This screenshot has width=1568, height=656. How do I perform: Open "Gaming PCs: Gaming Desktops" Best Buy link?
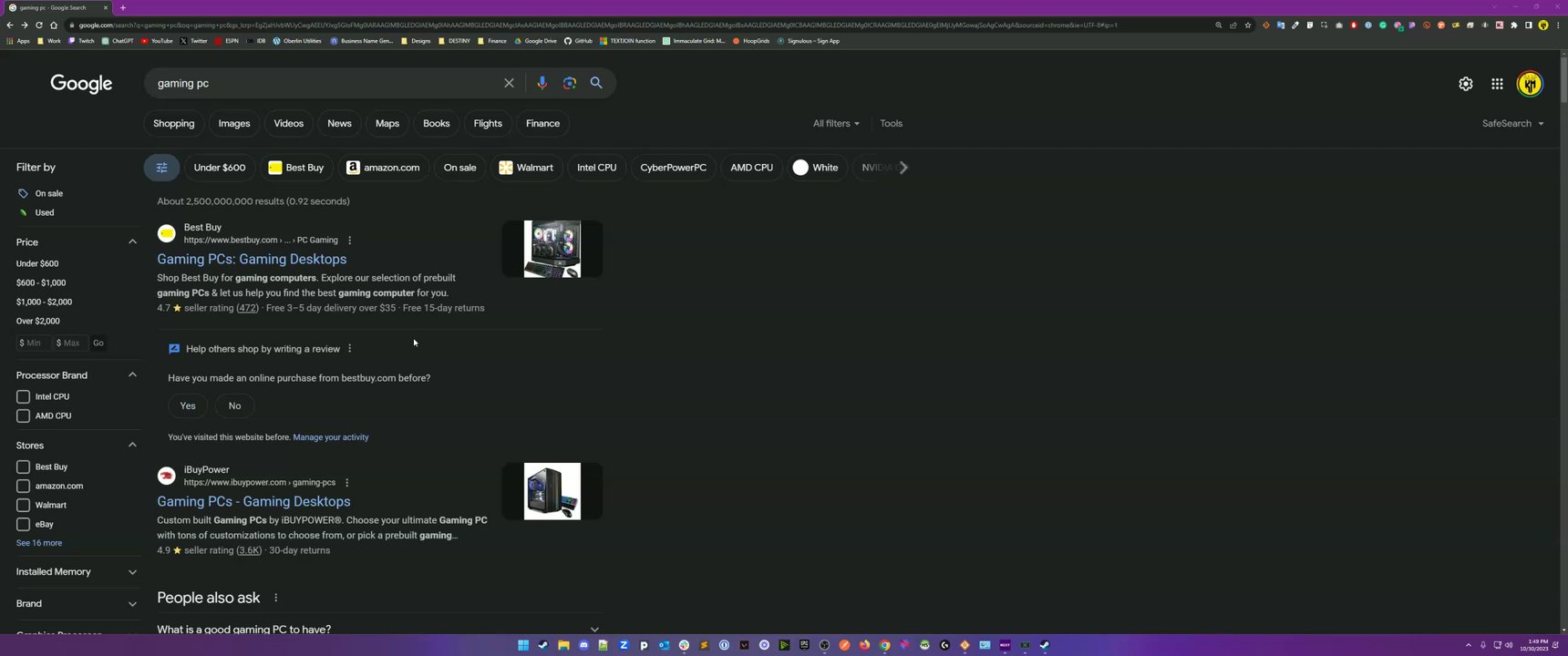tap(252, 260)
